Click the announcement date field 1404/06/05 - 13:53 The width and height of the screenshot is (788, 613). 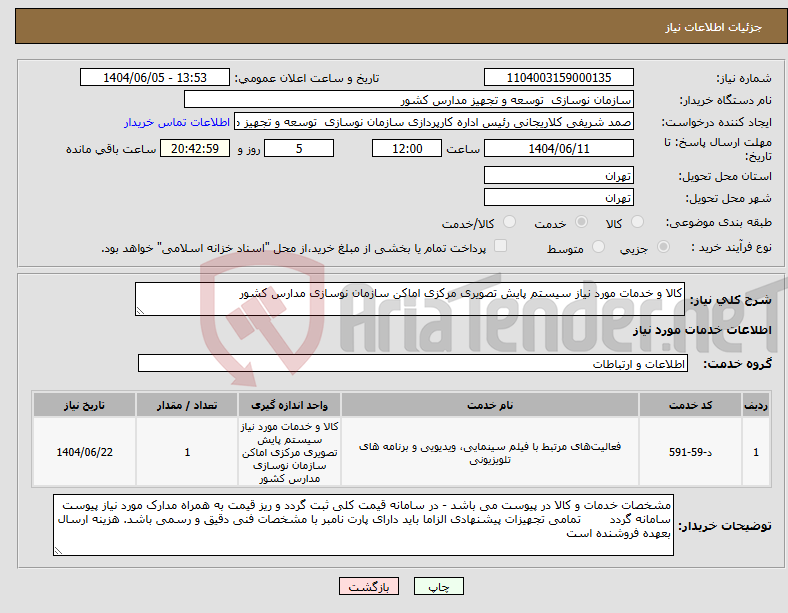coord(155,77)
